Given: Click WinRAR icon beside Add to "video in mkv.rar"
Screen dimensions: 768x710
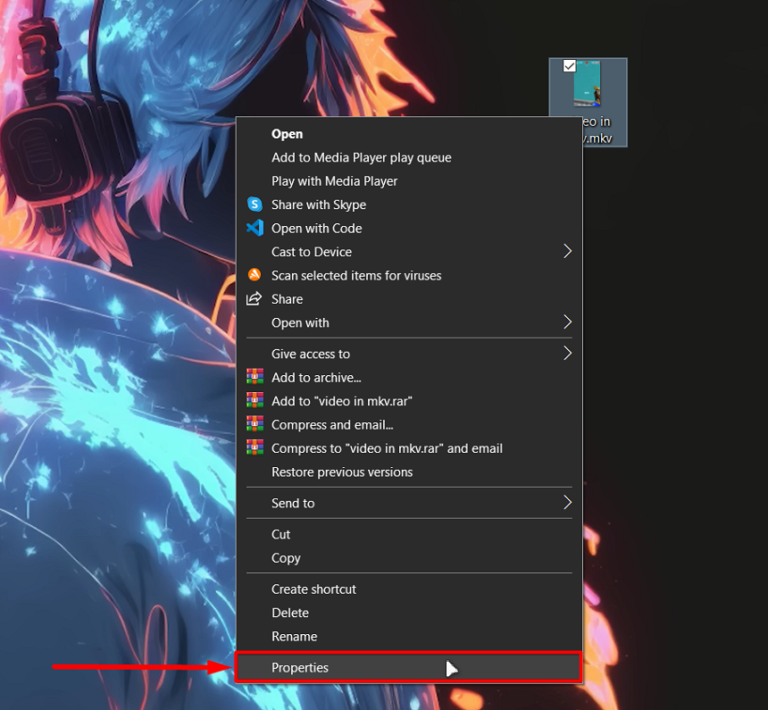Looking at the screenshot, I should [255, 401].
